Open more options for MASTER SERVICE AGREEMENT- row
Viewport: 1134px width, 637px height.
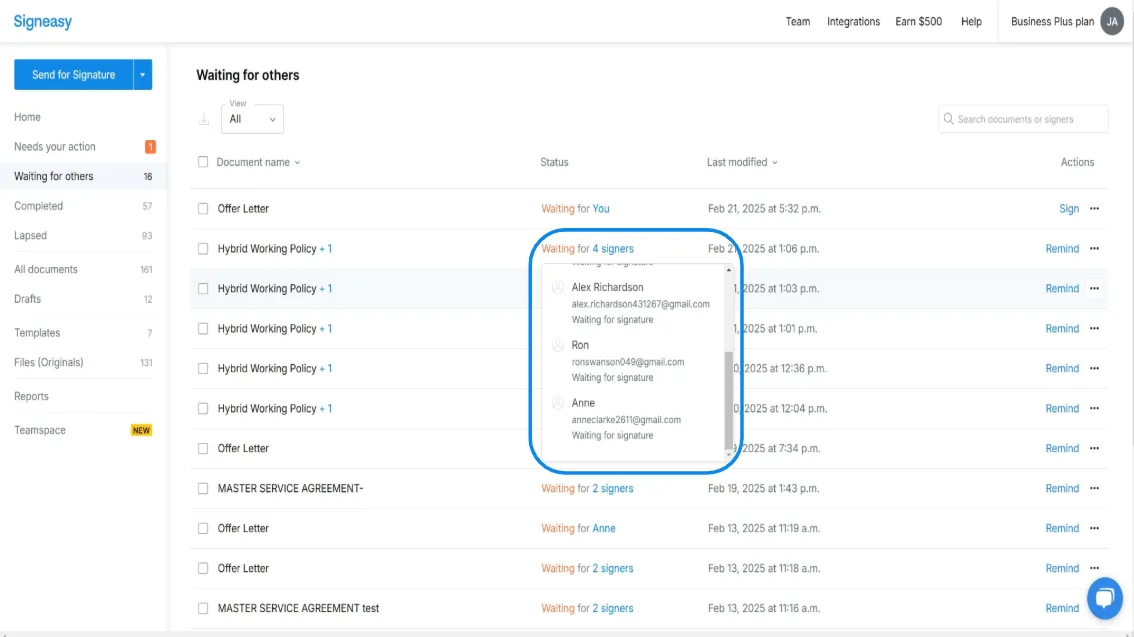tap(1094, 489)
